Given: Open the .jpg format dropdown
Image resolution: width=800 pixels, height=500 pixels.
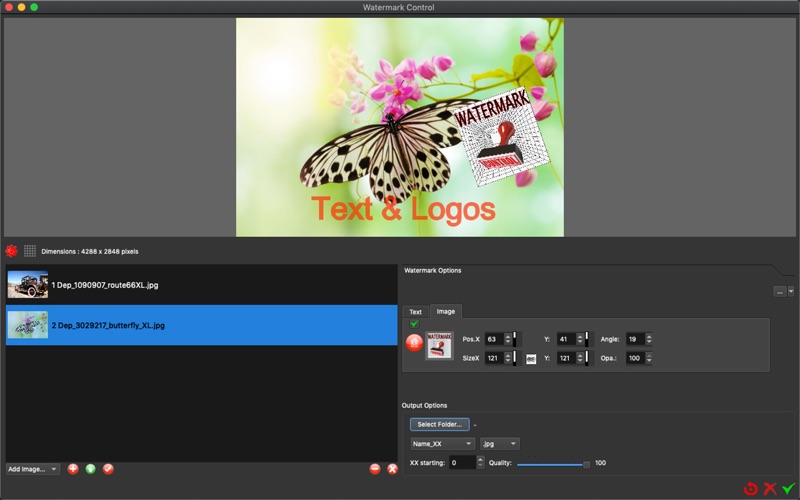Looking at the screenshot, I should (499, 444).
